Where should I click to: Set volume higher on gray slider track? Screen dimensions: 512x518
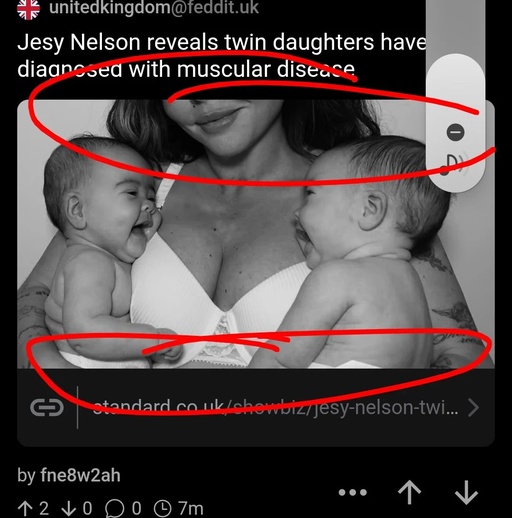tap(455, 27)
